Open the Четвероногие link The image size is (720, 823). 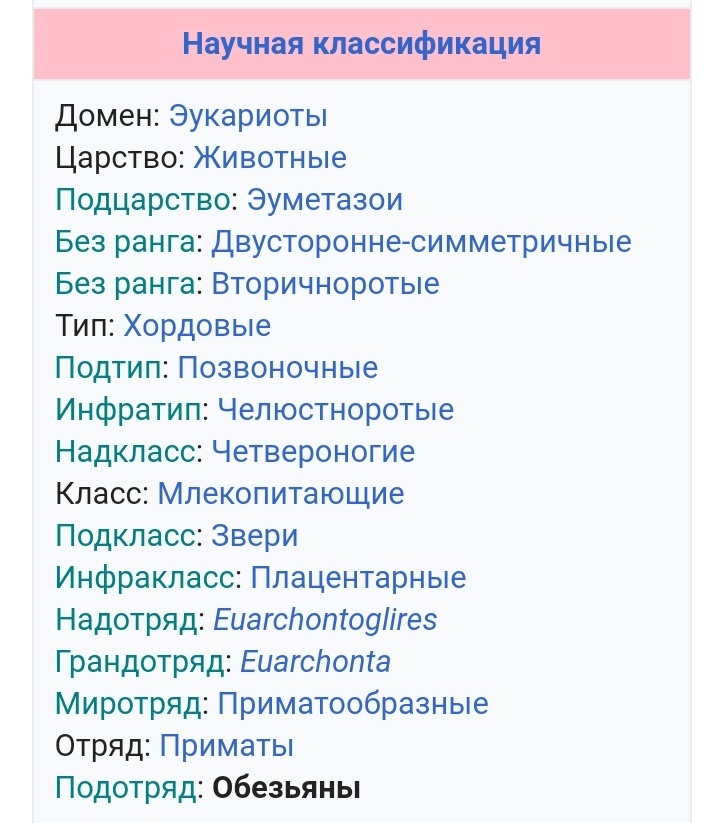coord(313,452)
